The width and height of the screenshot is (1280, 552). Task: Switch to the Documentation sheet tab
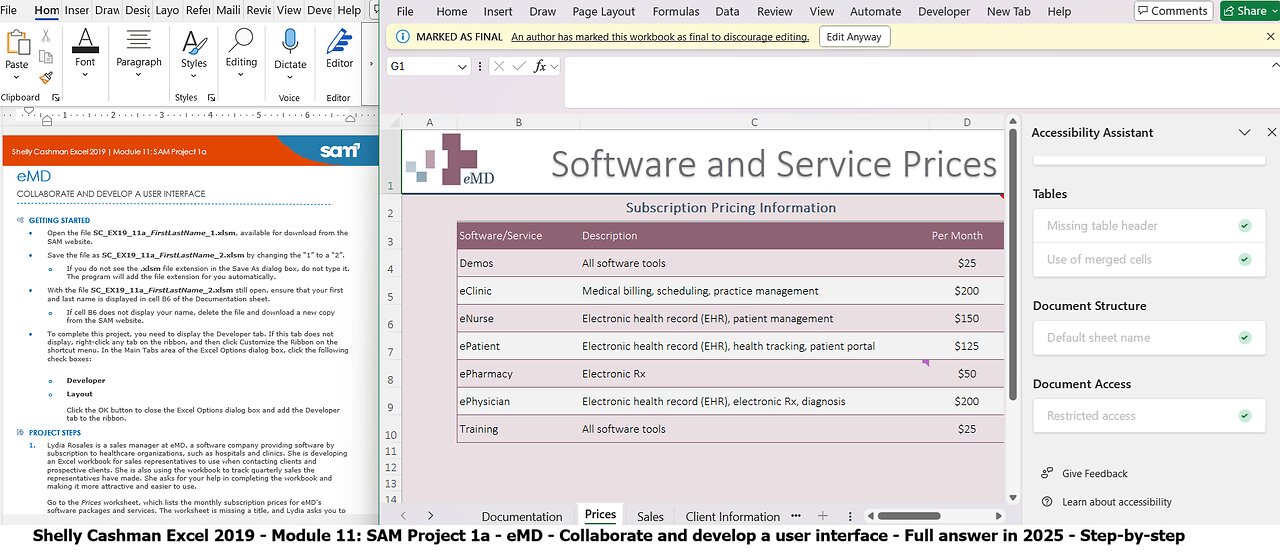(x=522, y=516)
